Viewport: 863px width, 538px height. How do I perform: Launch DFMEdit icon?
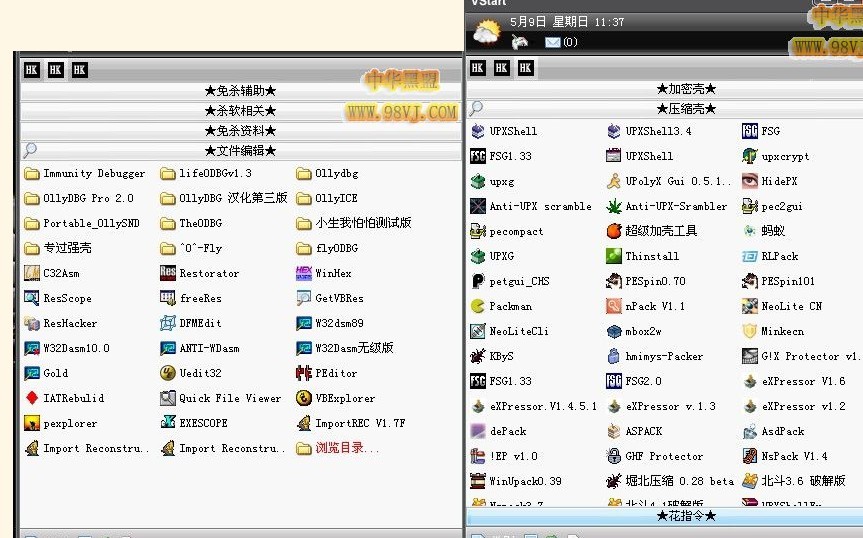point(168,323)
